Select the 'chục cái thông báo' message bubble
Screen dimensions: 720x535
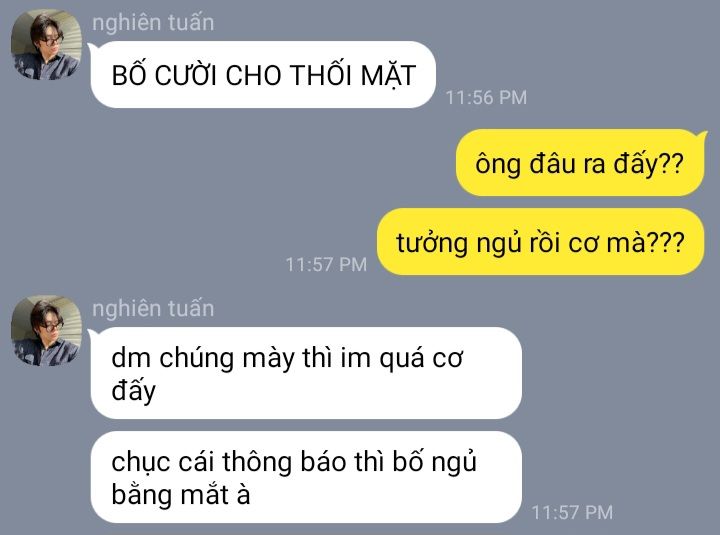pyautogui.click(x=306, y=477)
